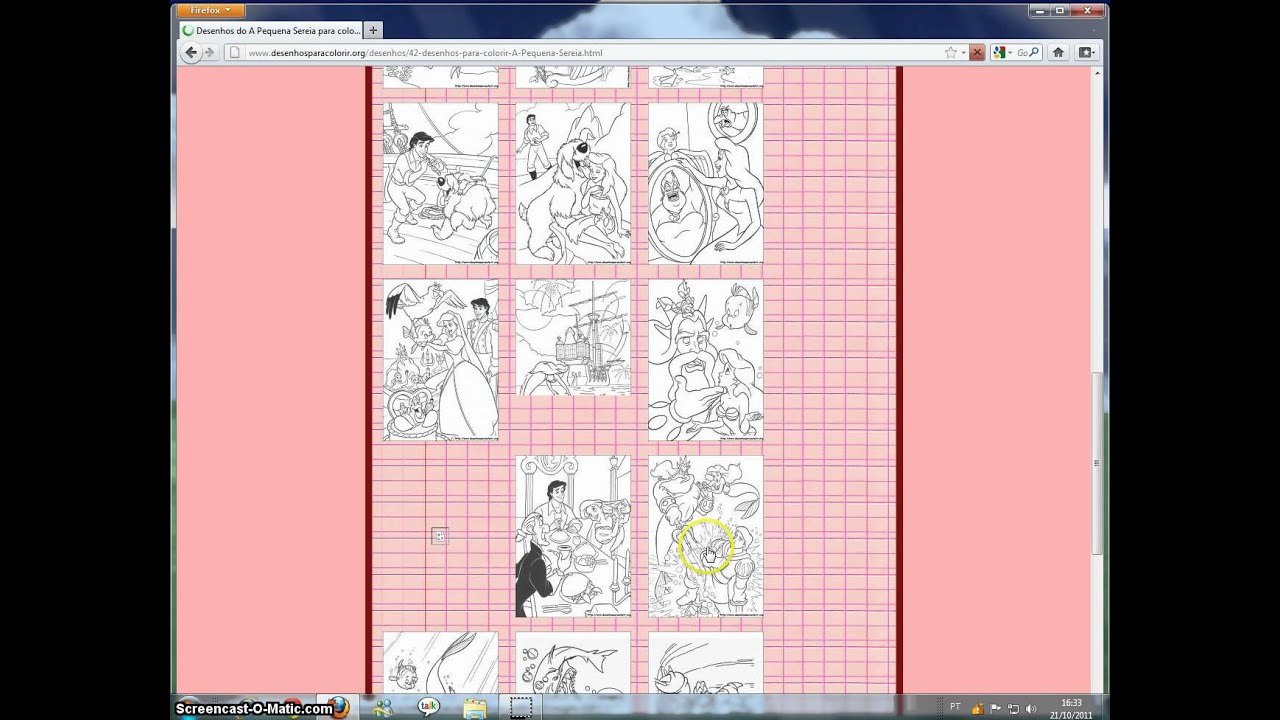Click the scrollbar up arrow of the page
The image size is (1280, 720).
tap(1097, 74)
